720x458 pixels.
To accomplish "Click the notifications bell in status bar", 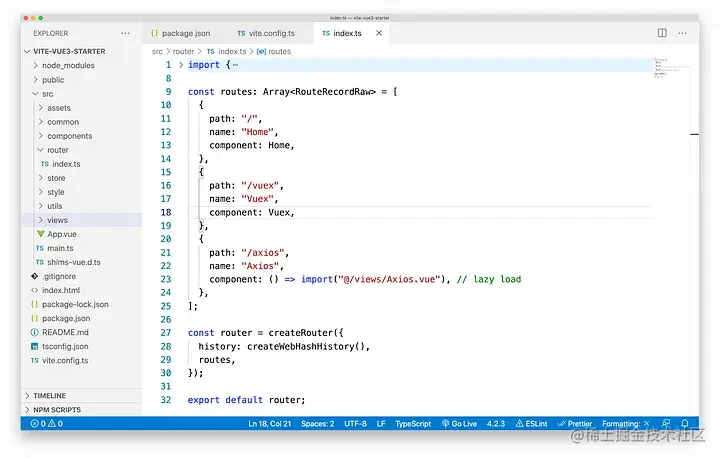I will (x=685, y=424).
